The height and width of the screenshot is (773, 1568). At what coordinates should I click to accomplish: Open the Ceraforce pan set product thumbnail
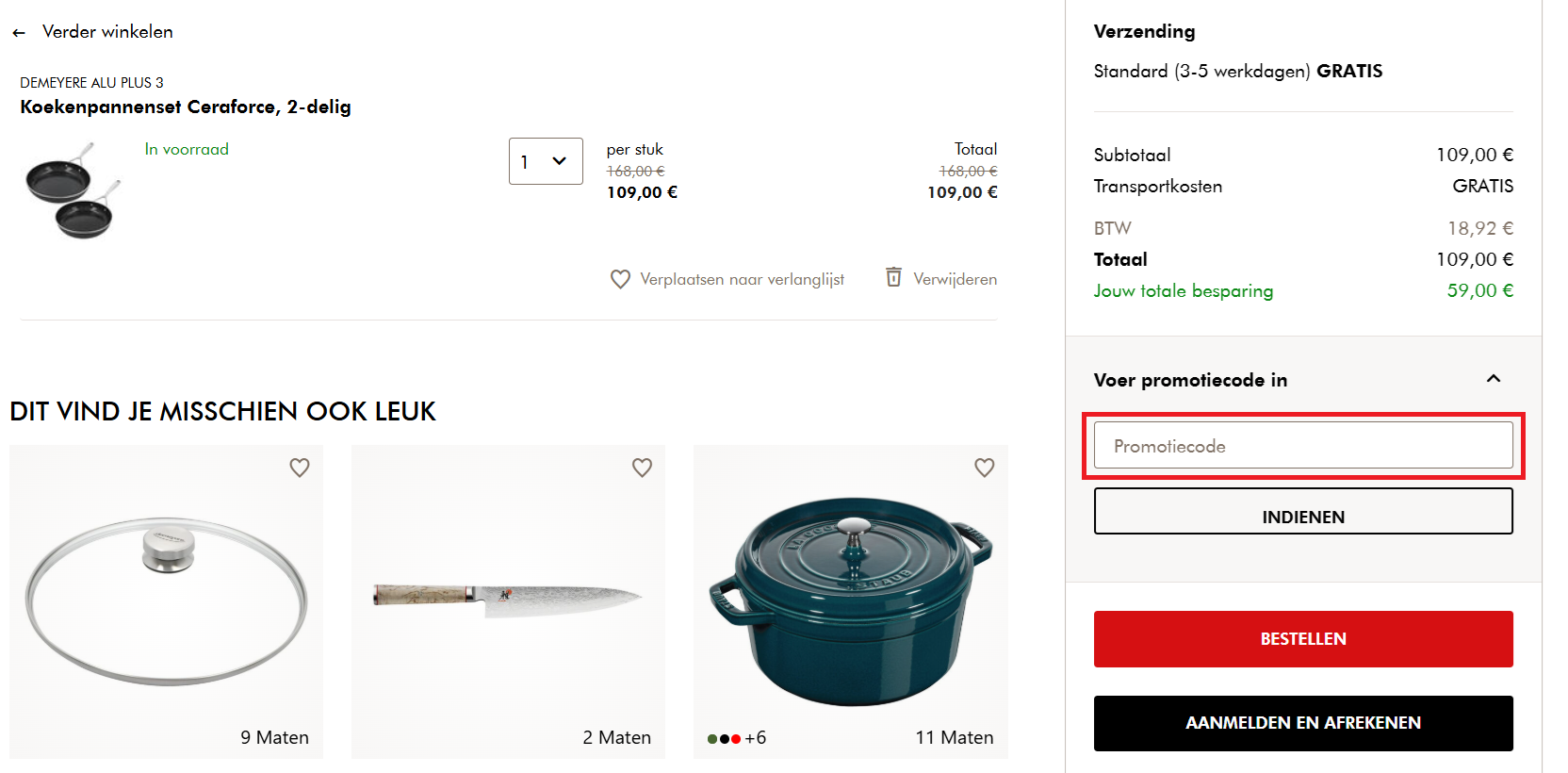click(x=72, y=189)
